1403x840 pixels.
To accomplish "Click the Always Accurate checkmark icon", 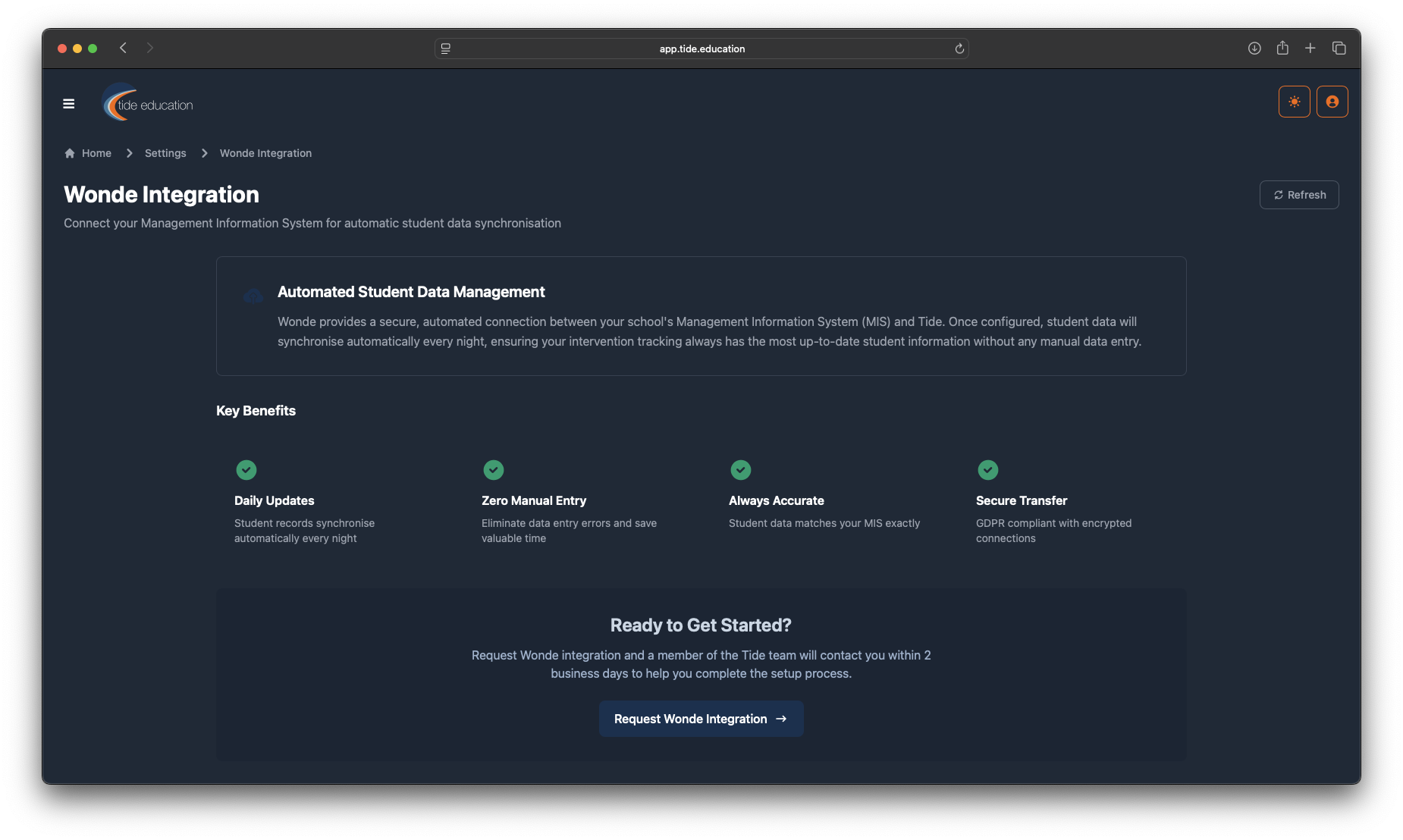I will 741,470.
